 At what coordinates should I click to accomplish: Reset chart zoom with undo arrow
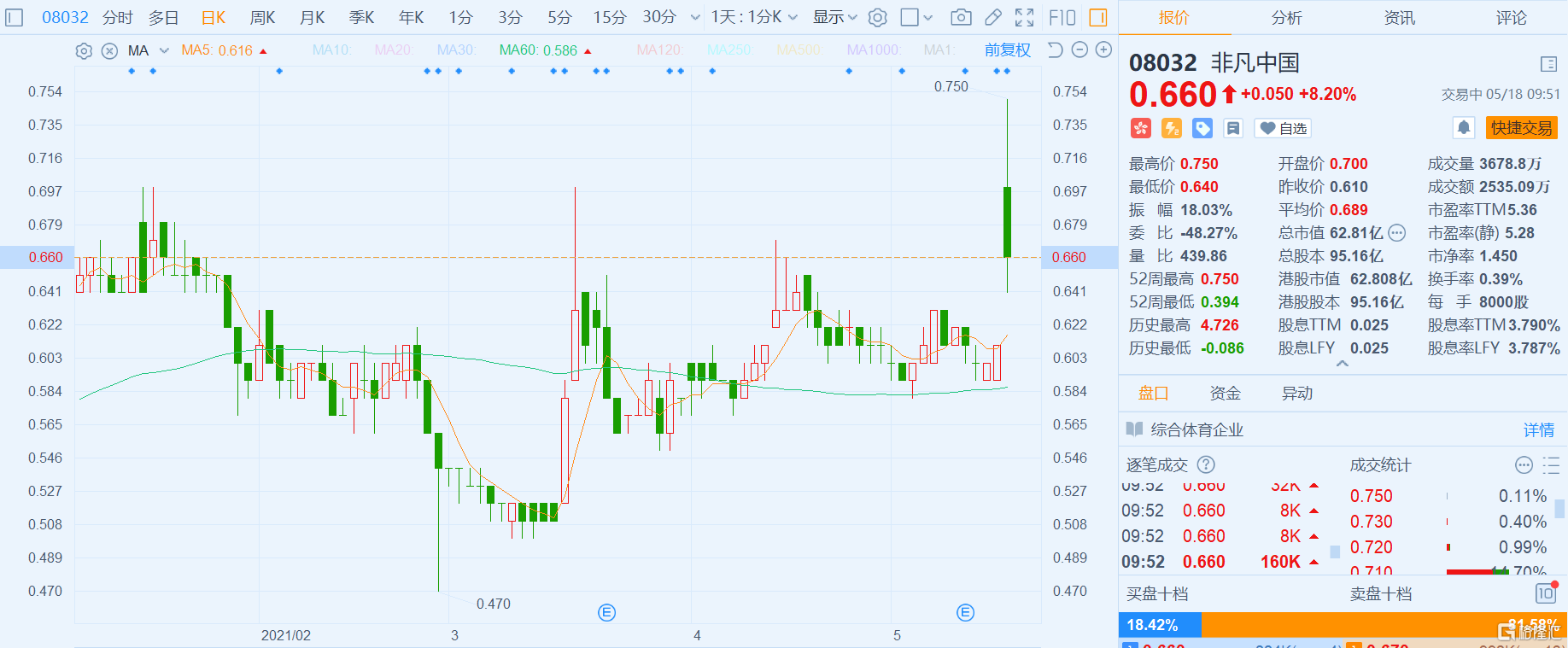pyautogui.click(x=1055, y=50)
